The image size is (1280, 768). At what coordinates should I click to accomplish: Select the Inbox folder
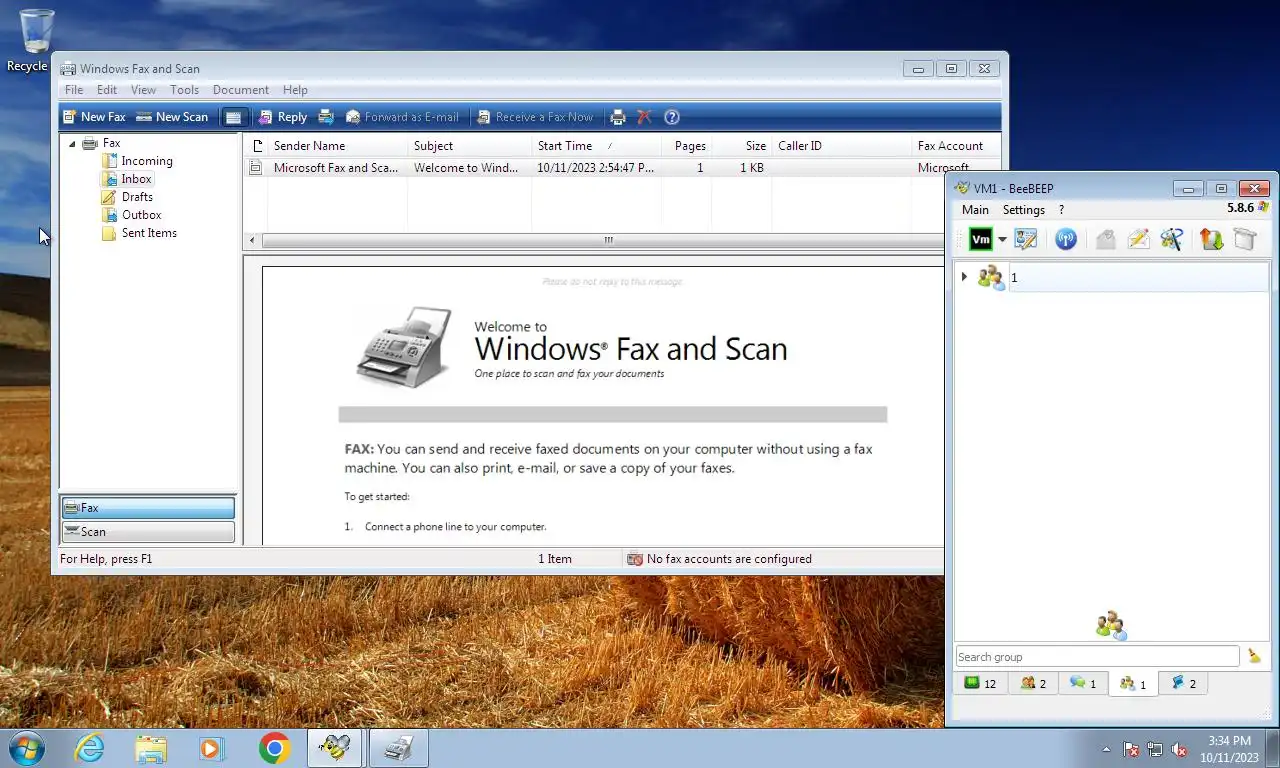pyautogui.click(x=137, y=179)
